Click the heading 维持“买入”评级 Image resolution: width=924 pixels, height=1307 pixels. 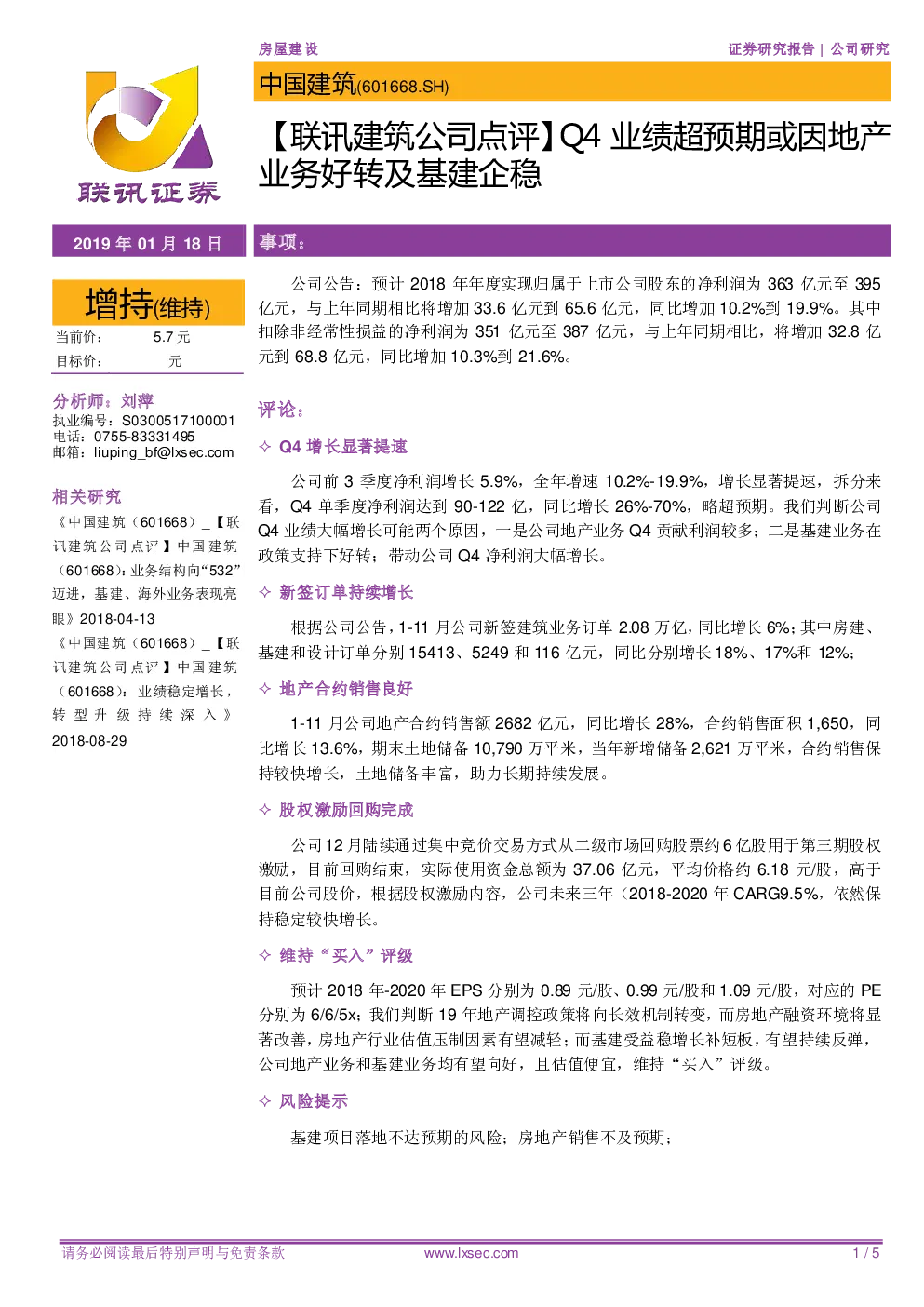(x=346, y=955)
